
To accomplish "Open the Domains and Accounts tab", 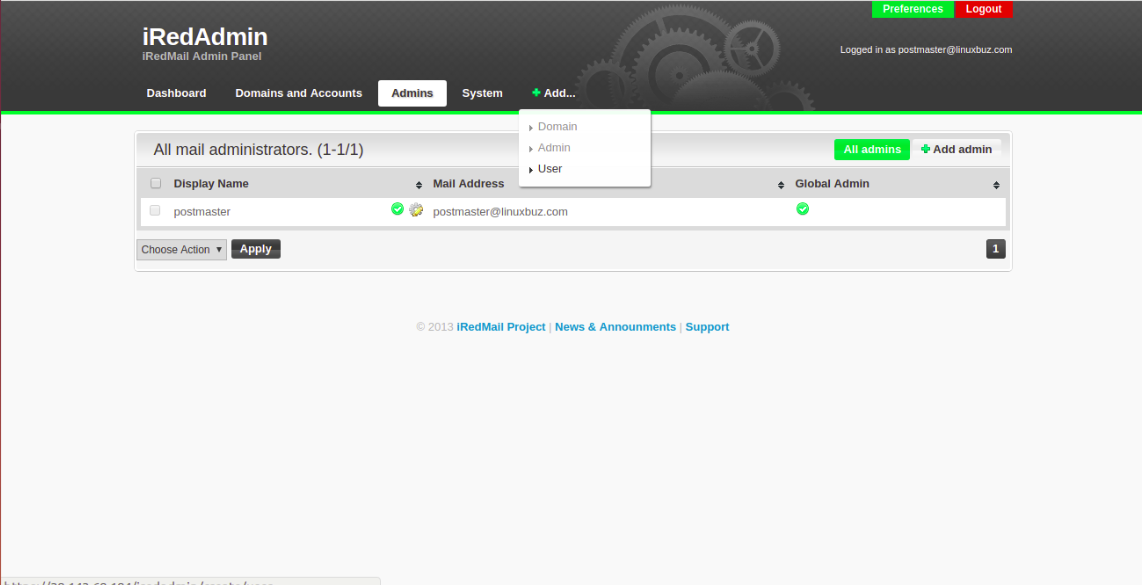I will (x=299, y=93).
